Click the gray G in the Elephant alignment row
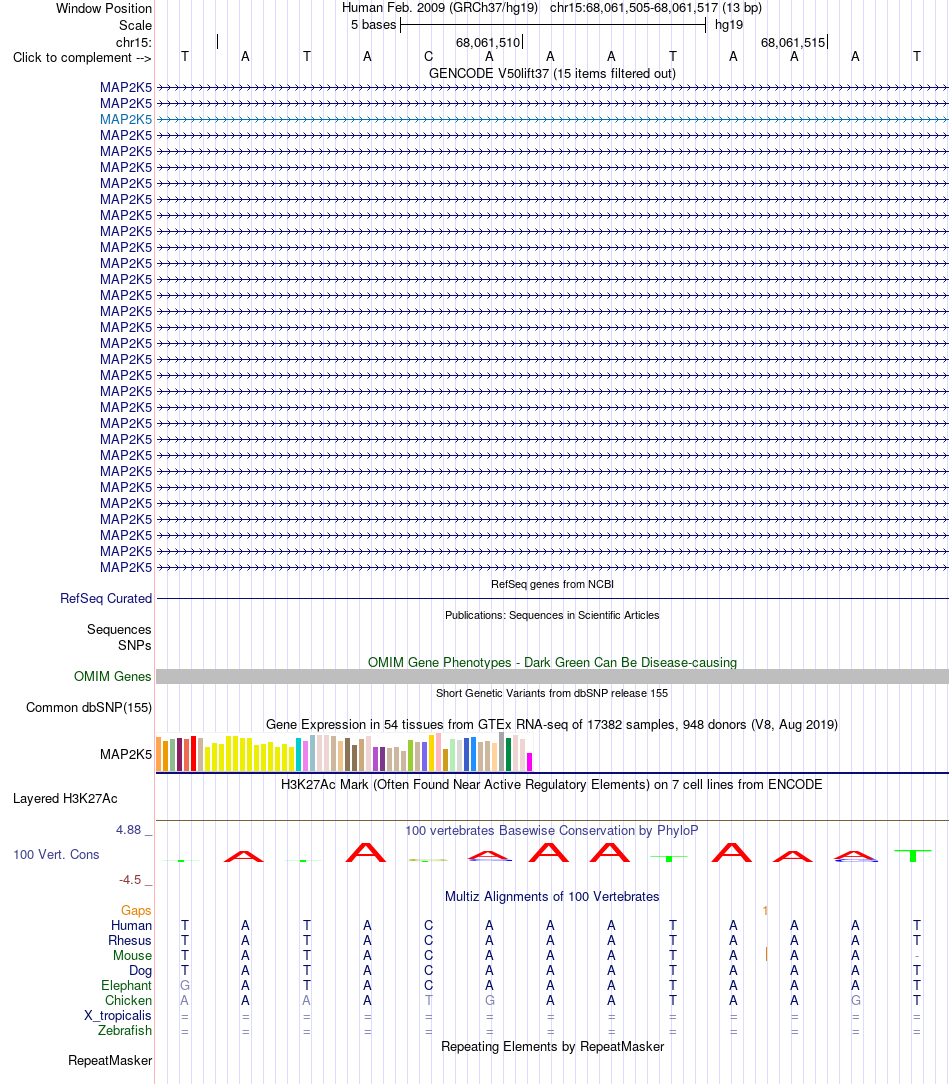 point(185,985)
